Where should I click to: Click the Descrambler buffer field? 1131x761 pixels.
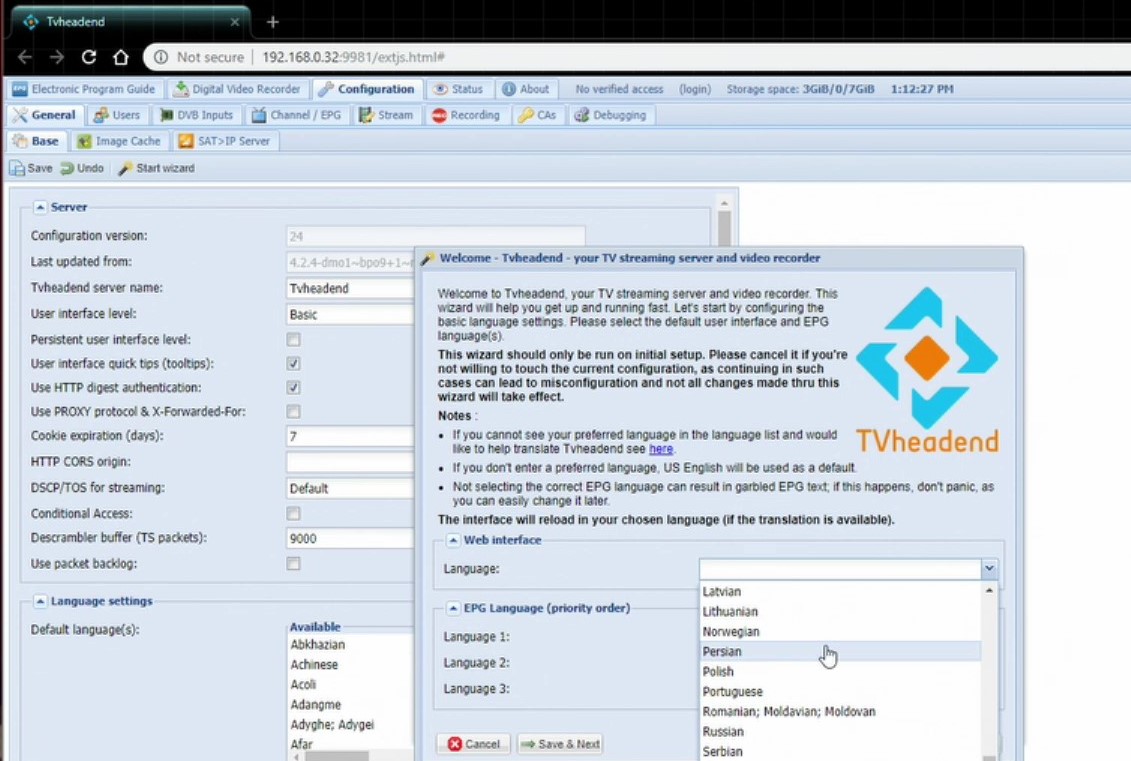coord(351,539)
